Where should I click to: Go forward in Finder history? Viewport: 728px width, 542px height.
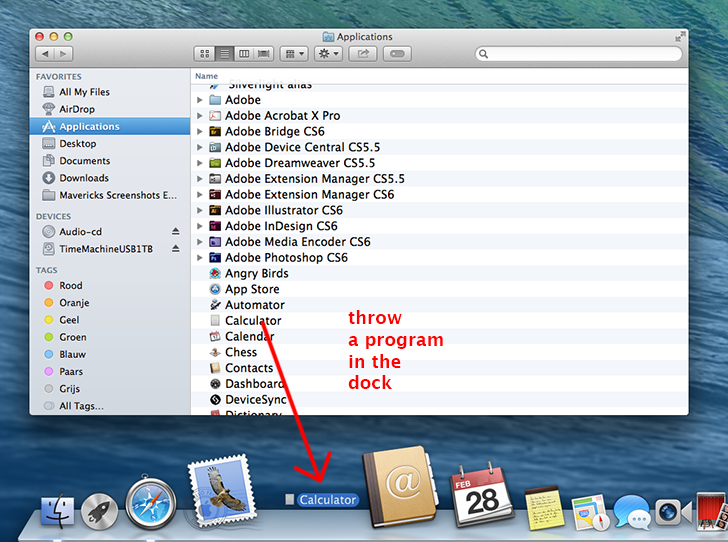click(64, 54)
